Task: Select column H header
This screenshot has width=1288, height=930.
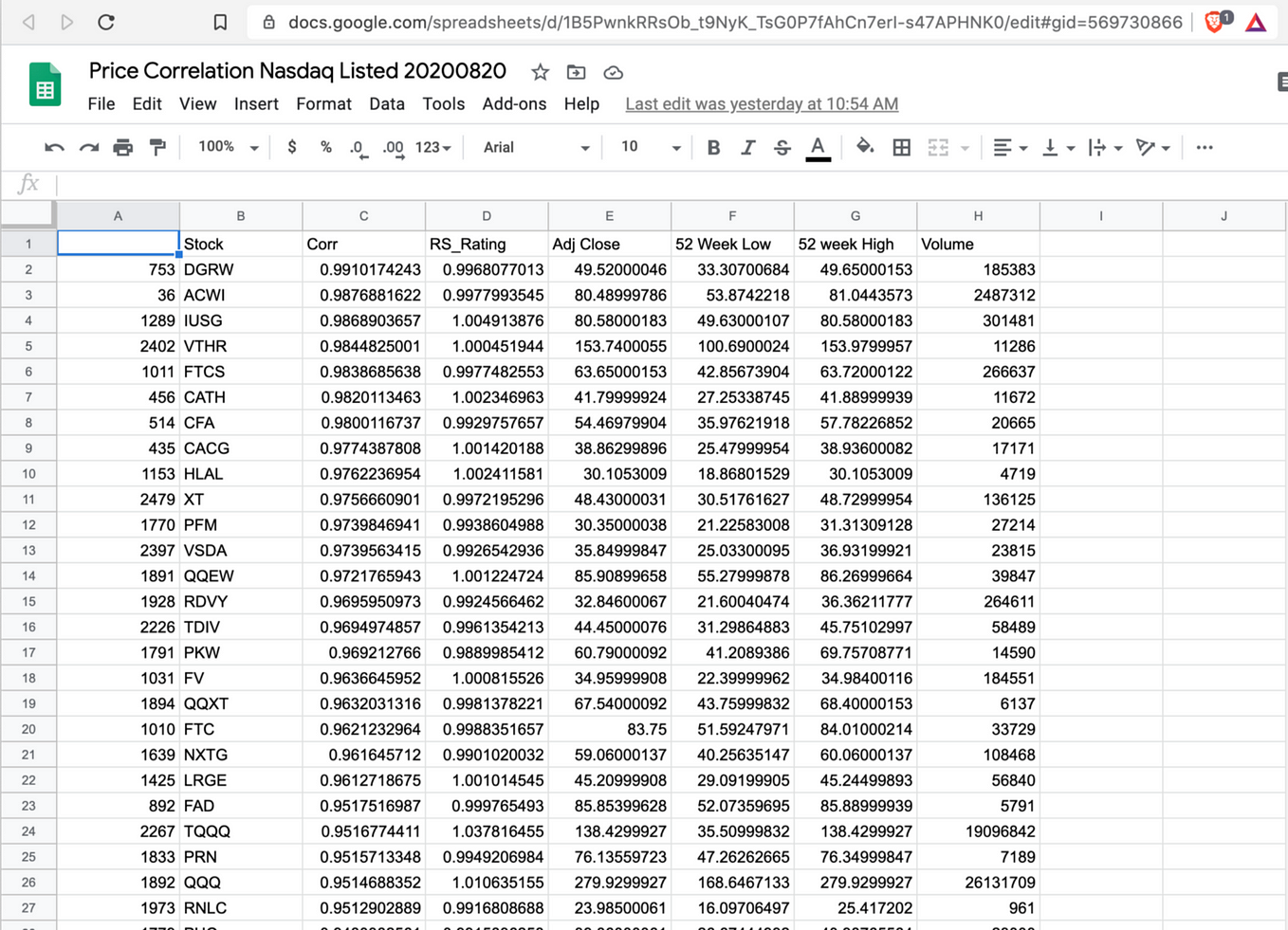Action: 978,216
